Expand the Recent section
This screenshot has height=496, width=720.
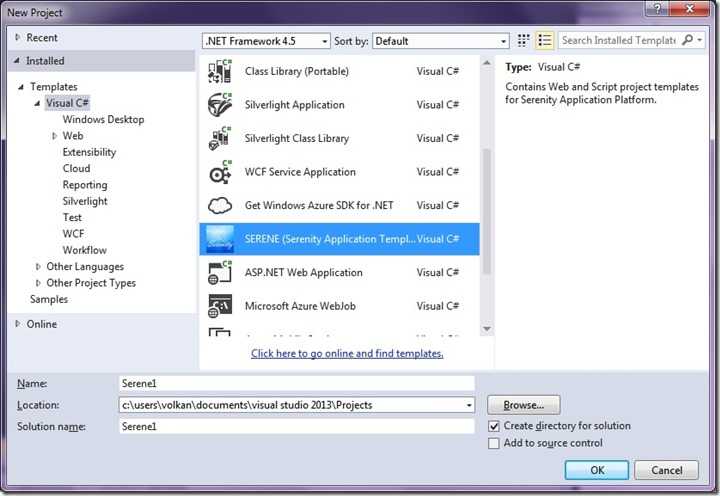pos(17,37)
